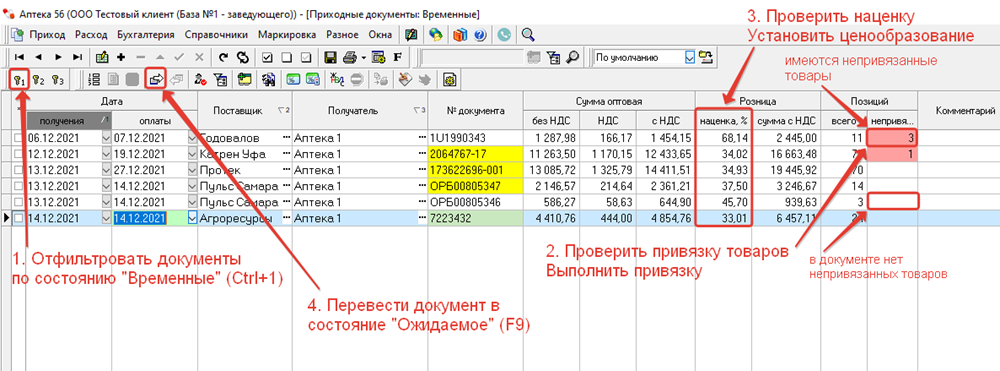Viewport: 1000px width, 371px height.
Task: Filter documents by state 1 key icon
Action: point(19,80)
